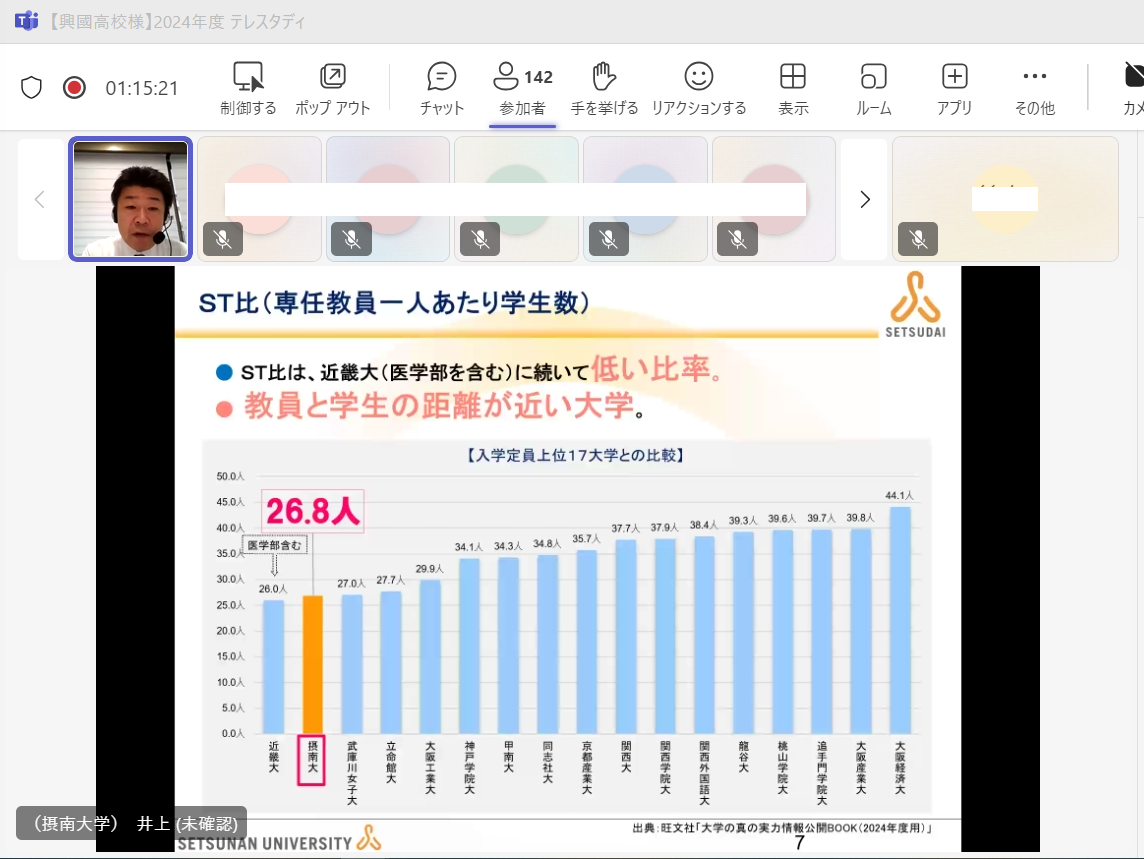Click the SETSUDAI logo on the slide
Screen dimensions: 1144x859
point(916,305)
